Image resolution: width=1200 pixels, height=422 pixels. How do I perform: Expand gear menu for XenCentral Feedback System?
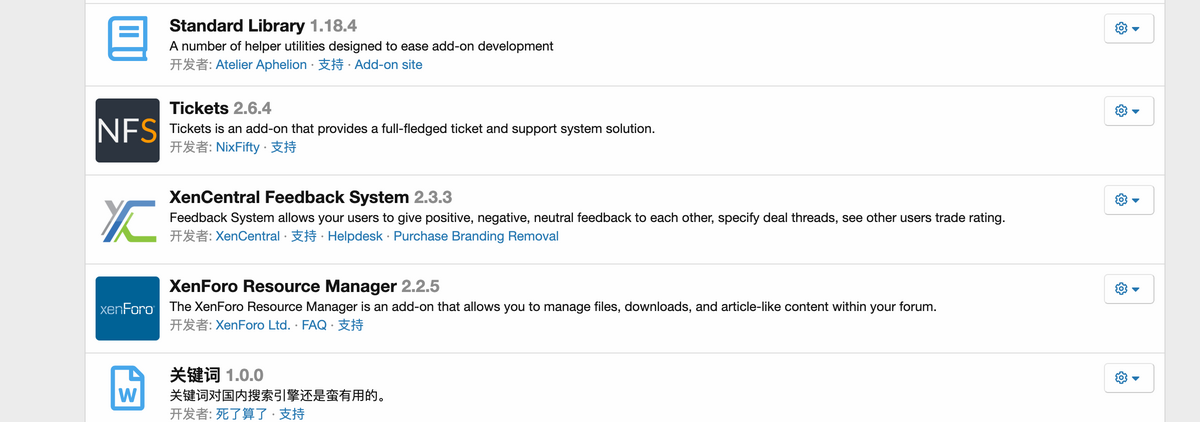click(x=1129, y=200)
